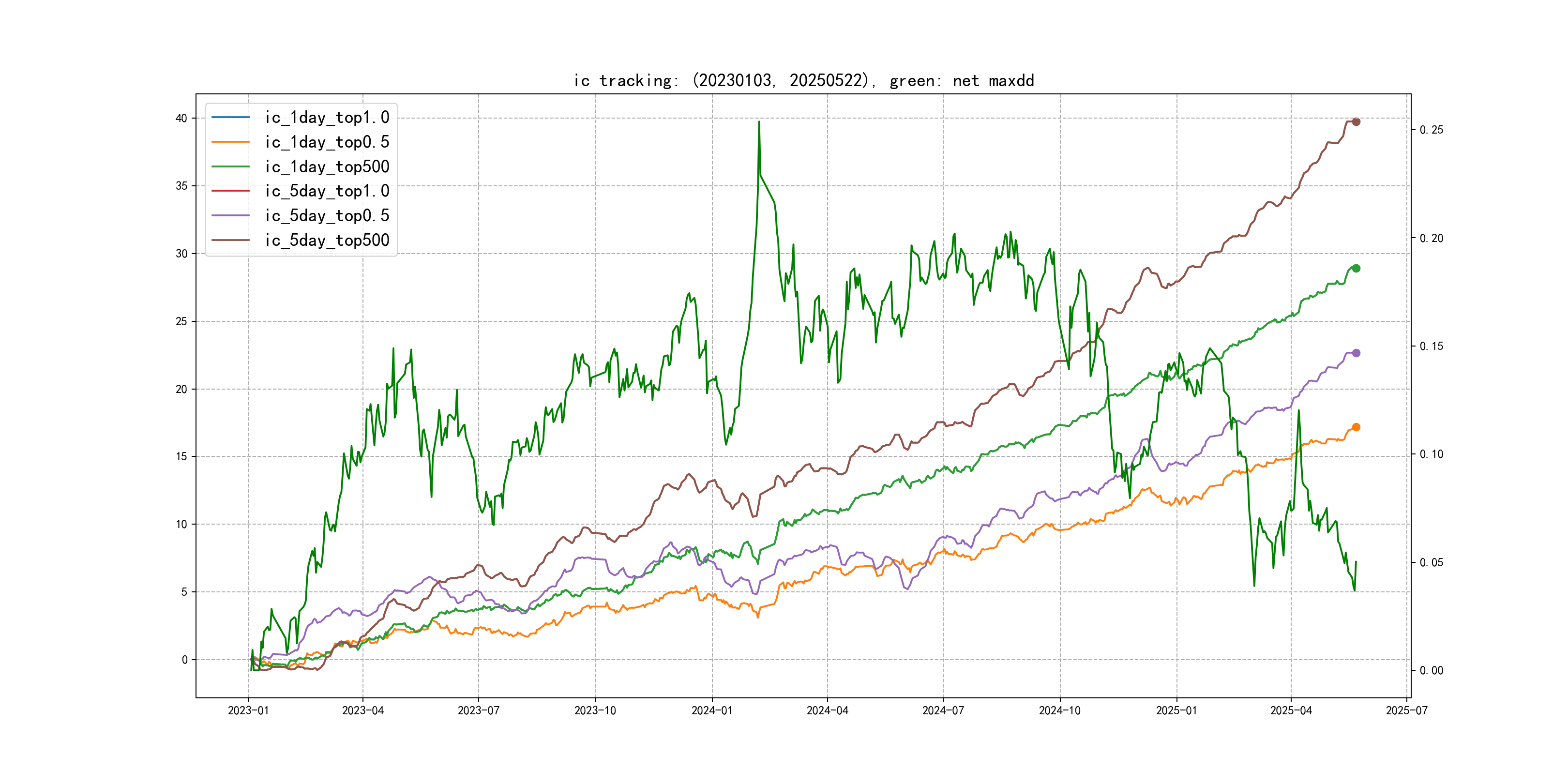This screenshot has height=784, width=1568.
Task: Click the green endpoint dot marker
Action: coord(1356,269)
